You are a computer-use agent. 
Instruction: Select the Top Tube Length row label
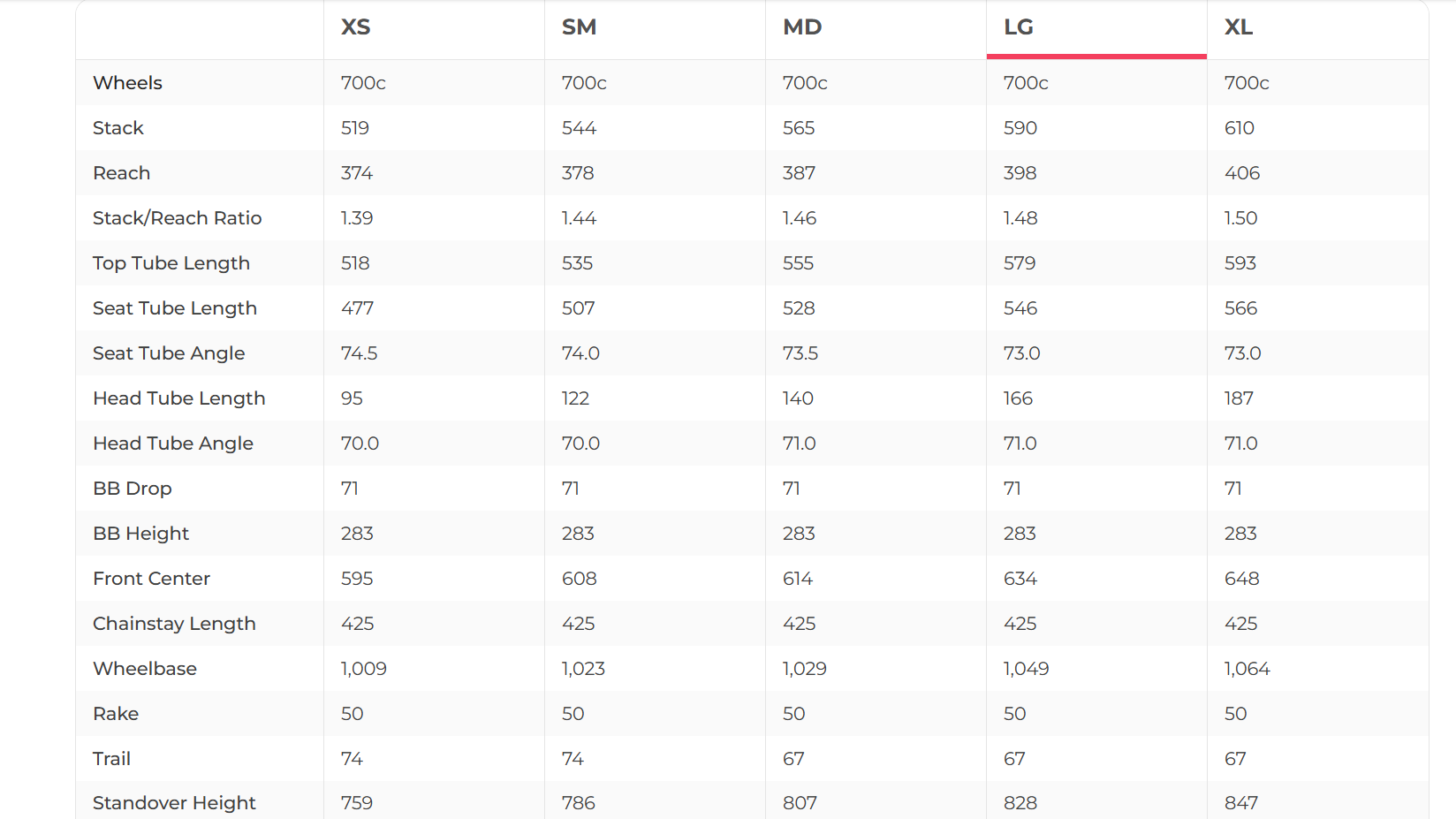(171, 263)
